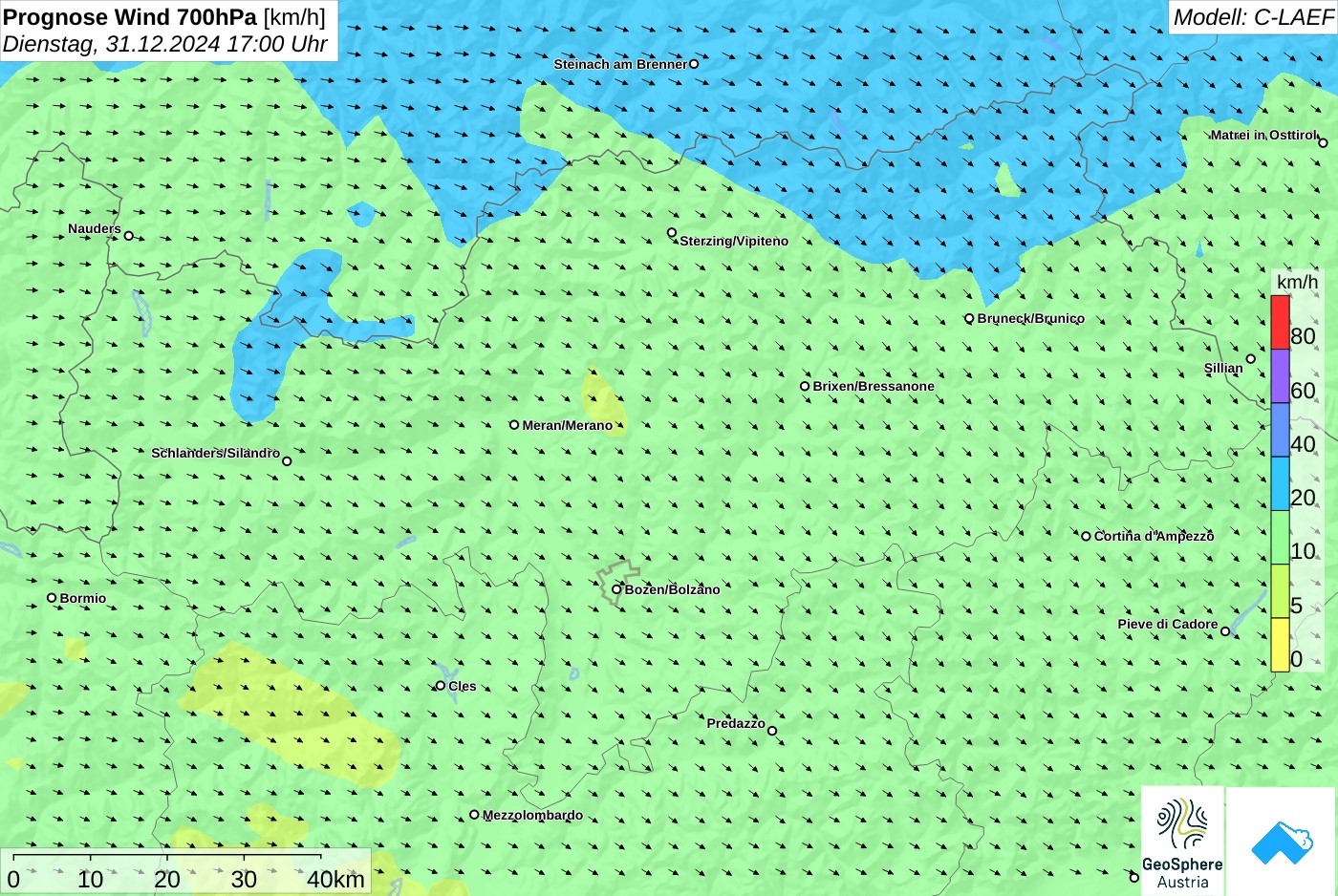Screen dimensions: 1338x896
Task: Click the '5' legend value
Action: (1297, 606)
